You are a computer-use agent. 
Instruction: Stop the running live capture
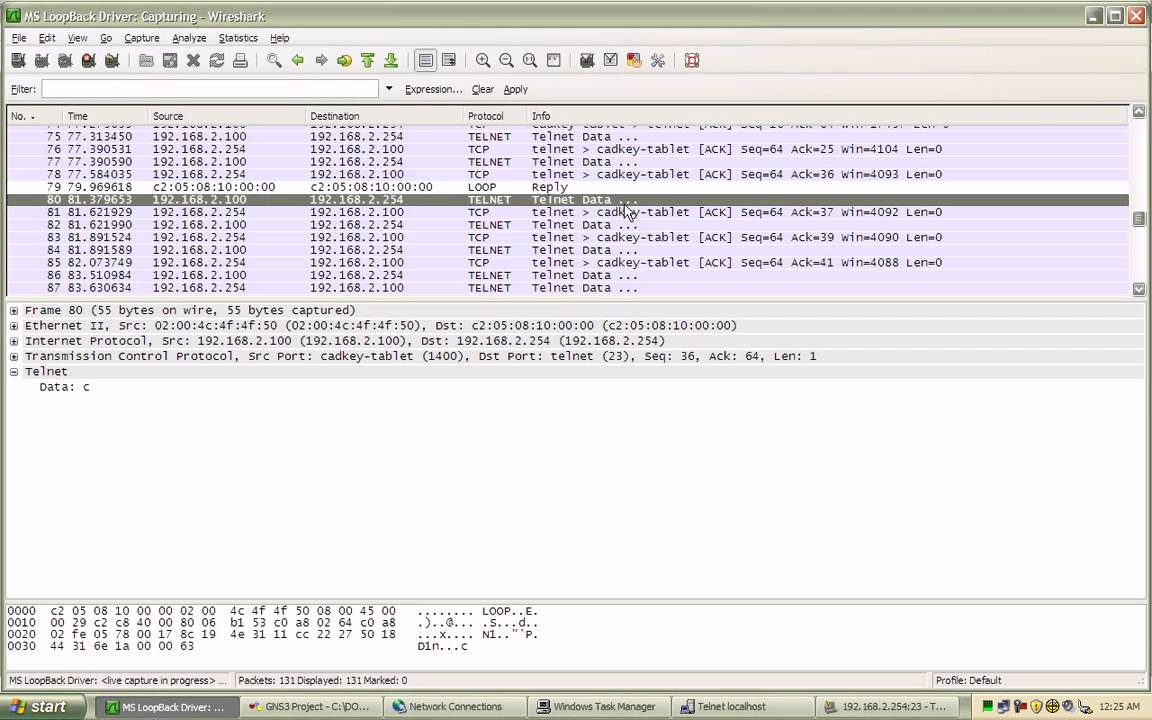point(89,61)
